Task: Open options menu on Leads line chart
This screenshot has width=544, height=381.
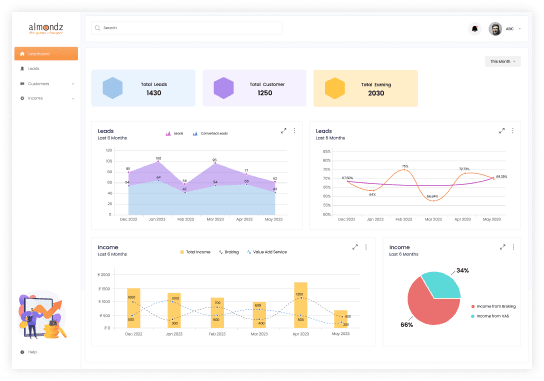Action: point(512,131)
